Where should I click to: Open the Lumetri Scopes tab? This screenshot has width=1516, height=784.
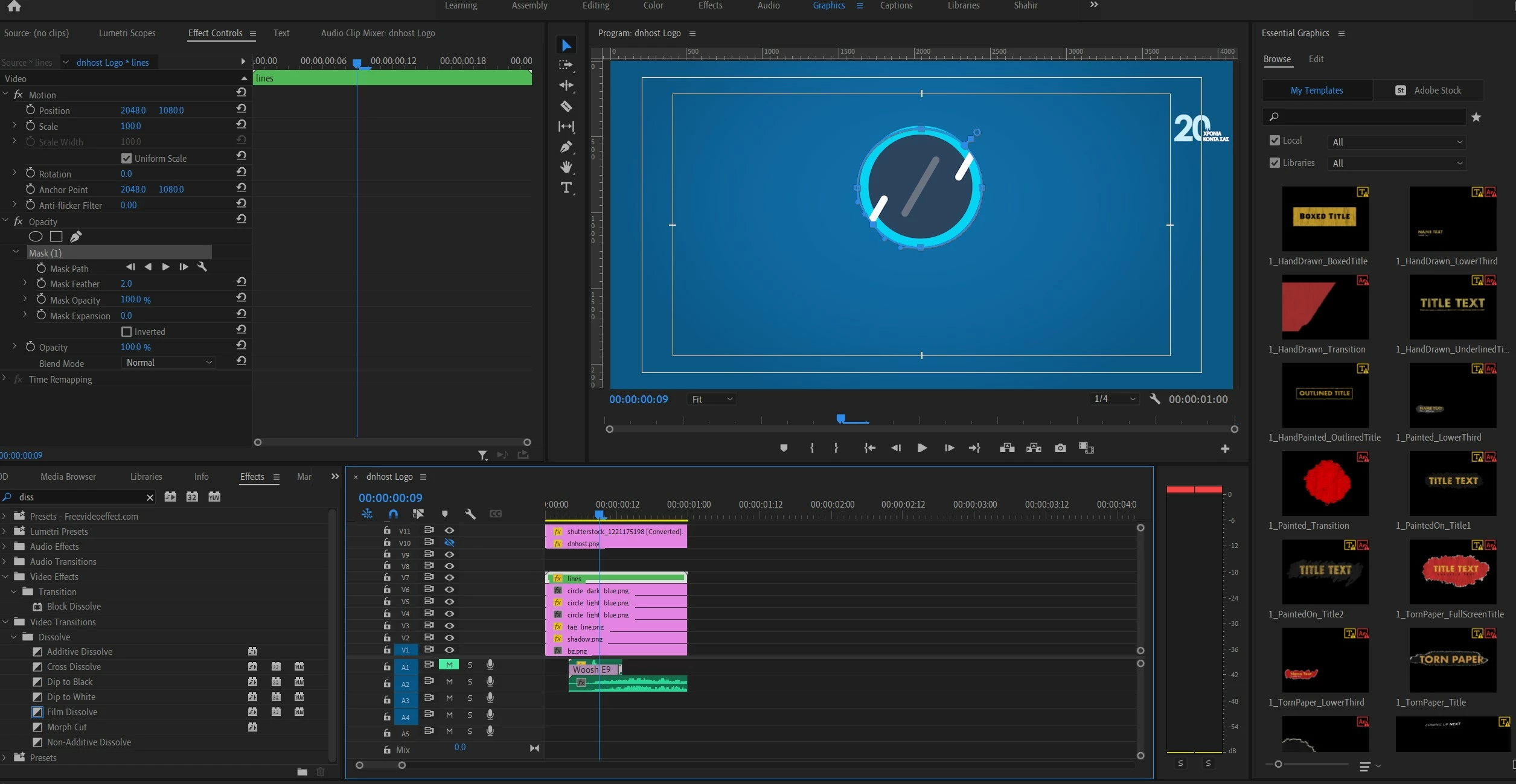point(127,33)
